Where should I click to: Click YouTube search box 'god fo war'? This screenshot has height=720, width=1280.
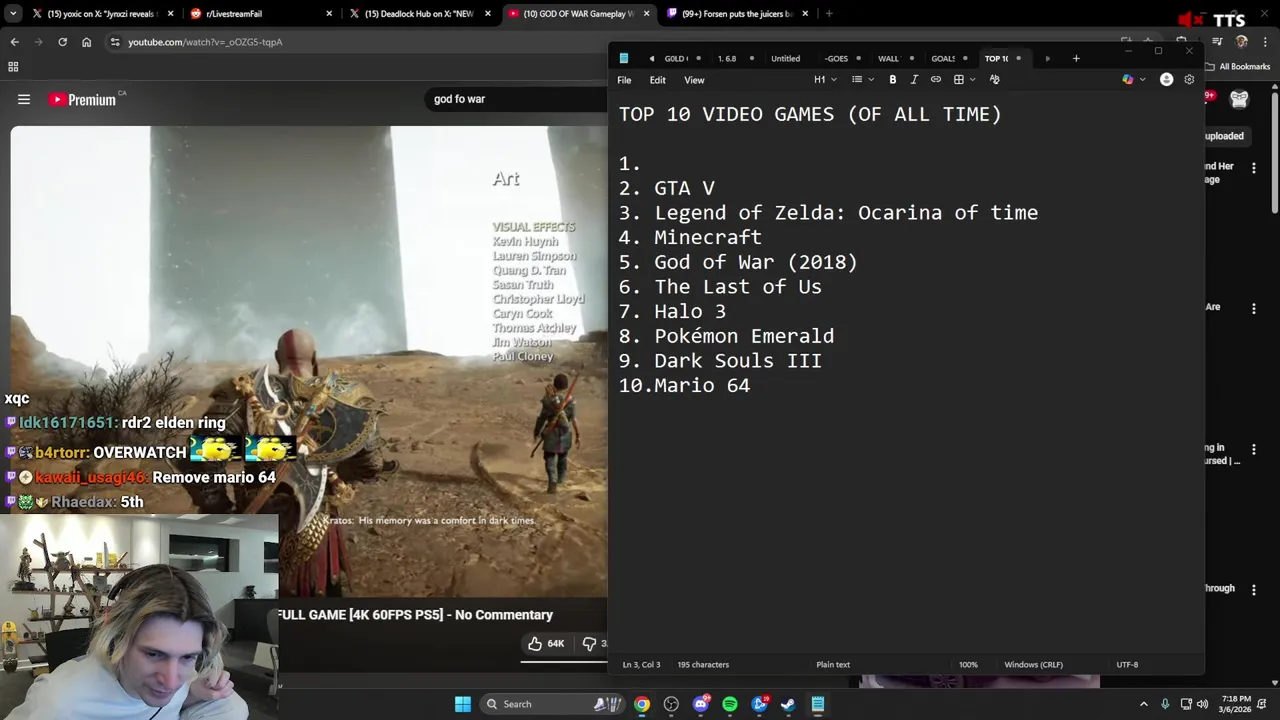click(x=518, y=99)
